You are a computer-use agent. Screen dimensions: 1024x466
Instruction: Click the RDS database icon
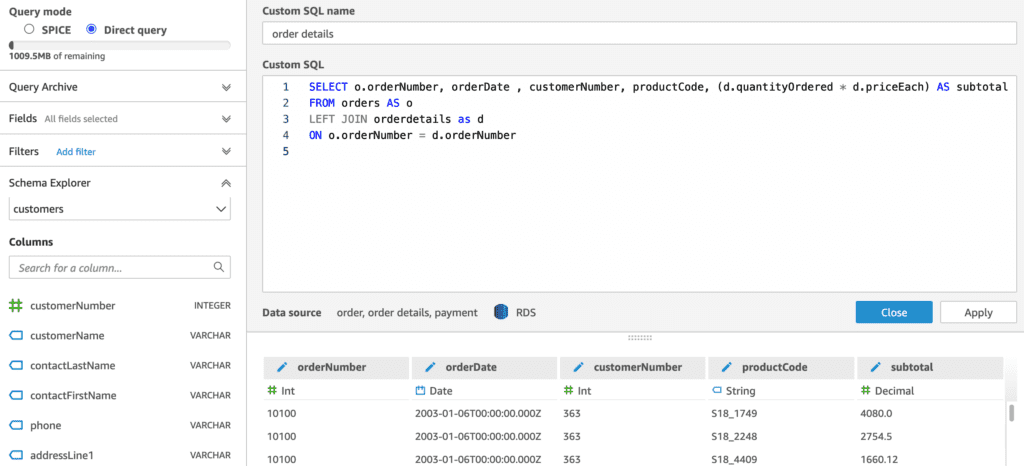[x=501, y=313]
